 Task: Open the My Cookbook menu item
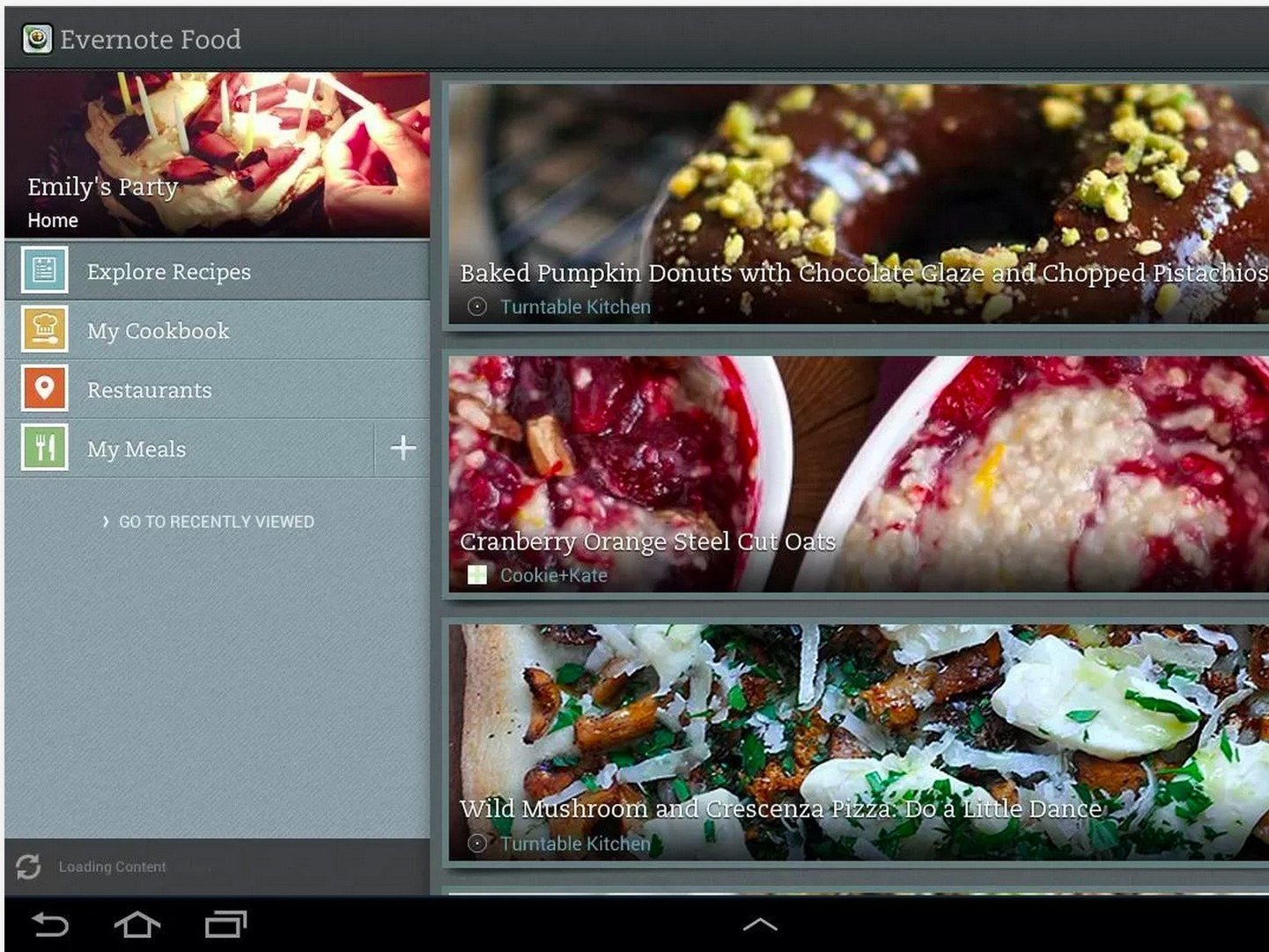158,331
